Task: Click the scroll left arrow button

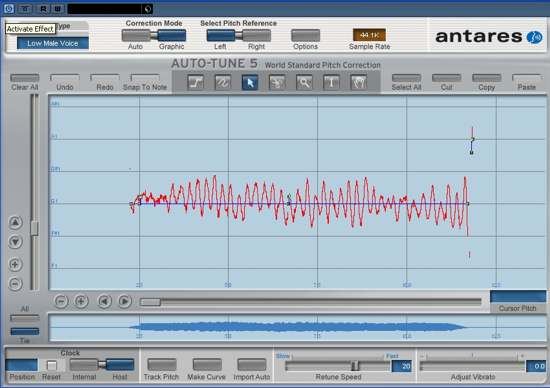Action: point(104,301)
